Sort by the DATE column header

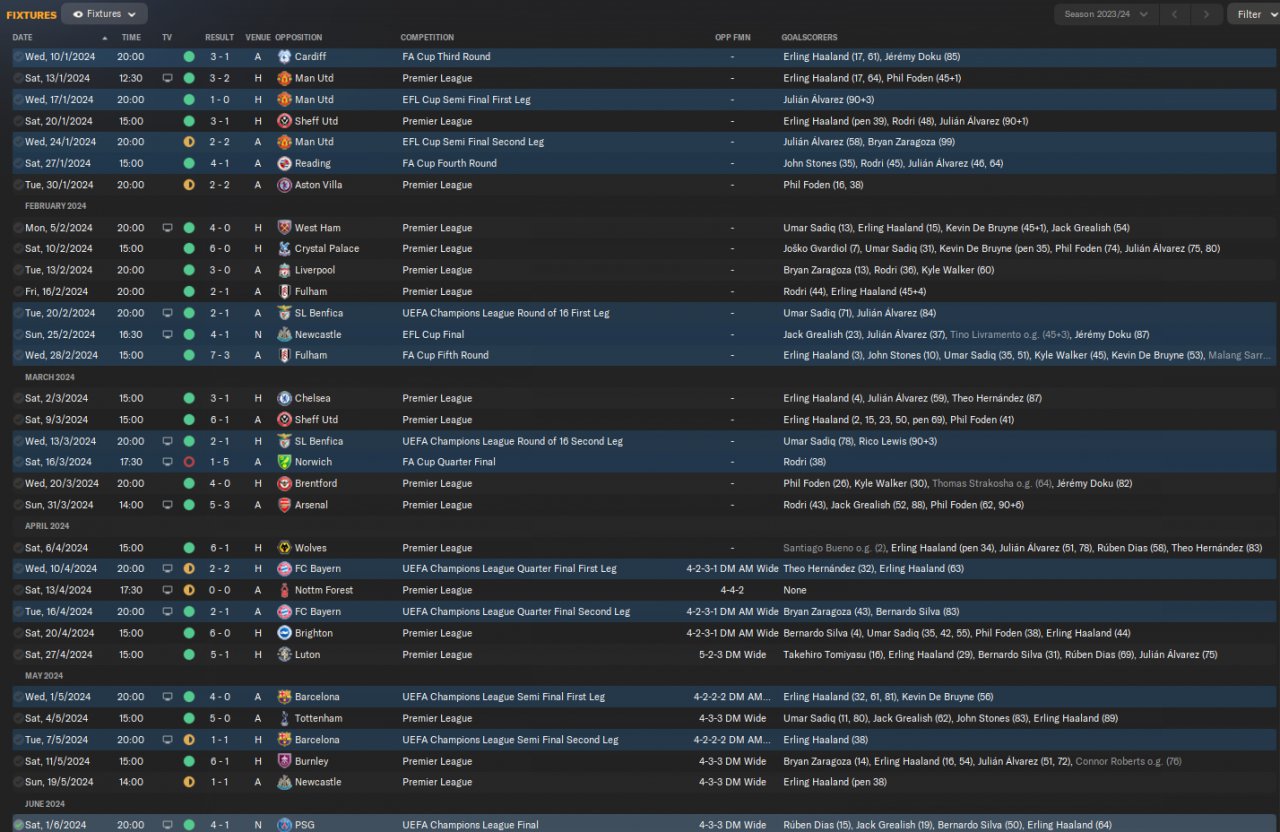coord(23,38)
